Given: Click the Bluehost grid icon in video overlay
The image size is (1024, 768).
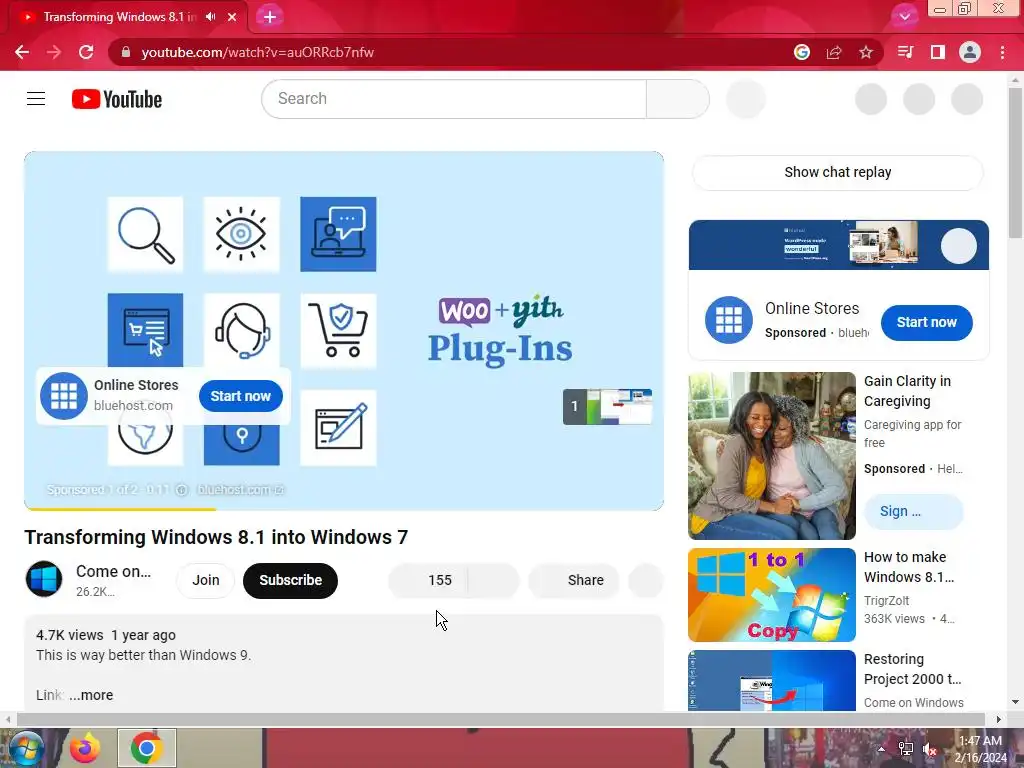Looking at the screenshot, I should click(63, 396).
